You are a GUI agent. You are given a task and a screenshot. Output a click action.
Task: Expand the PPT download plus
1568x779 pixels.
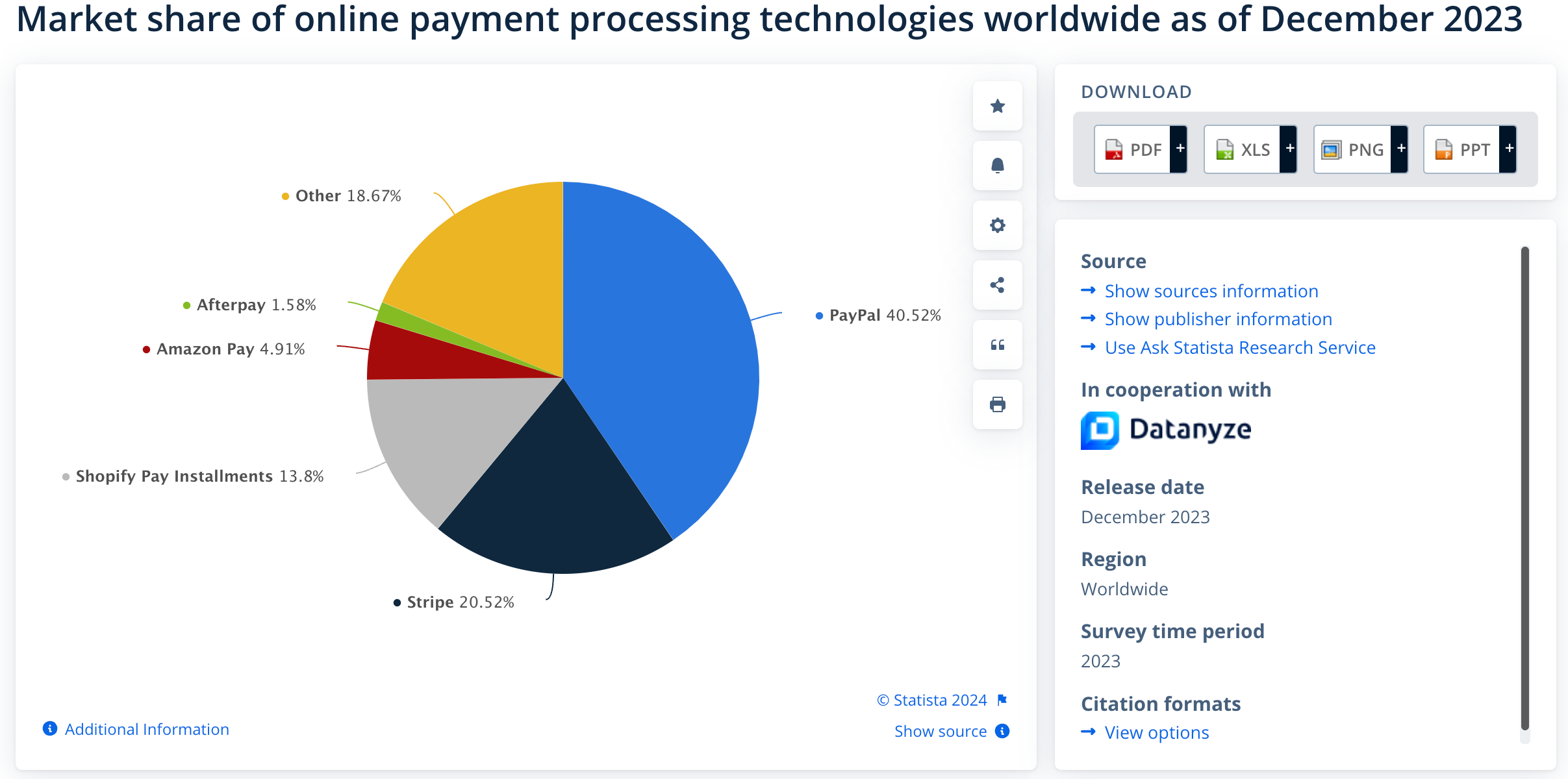1509,149
